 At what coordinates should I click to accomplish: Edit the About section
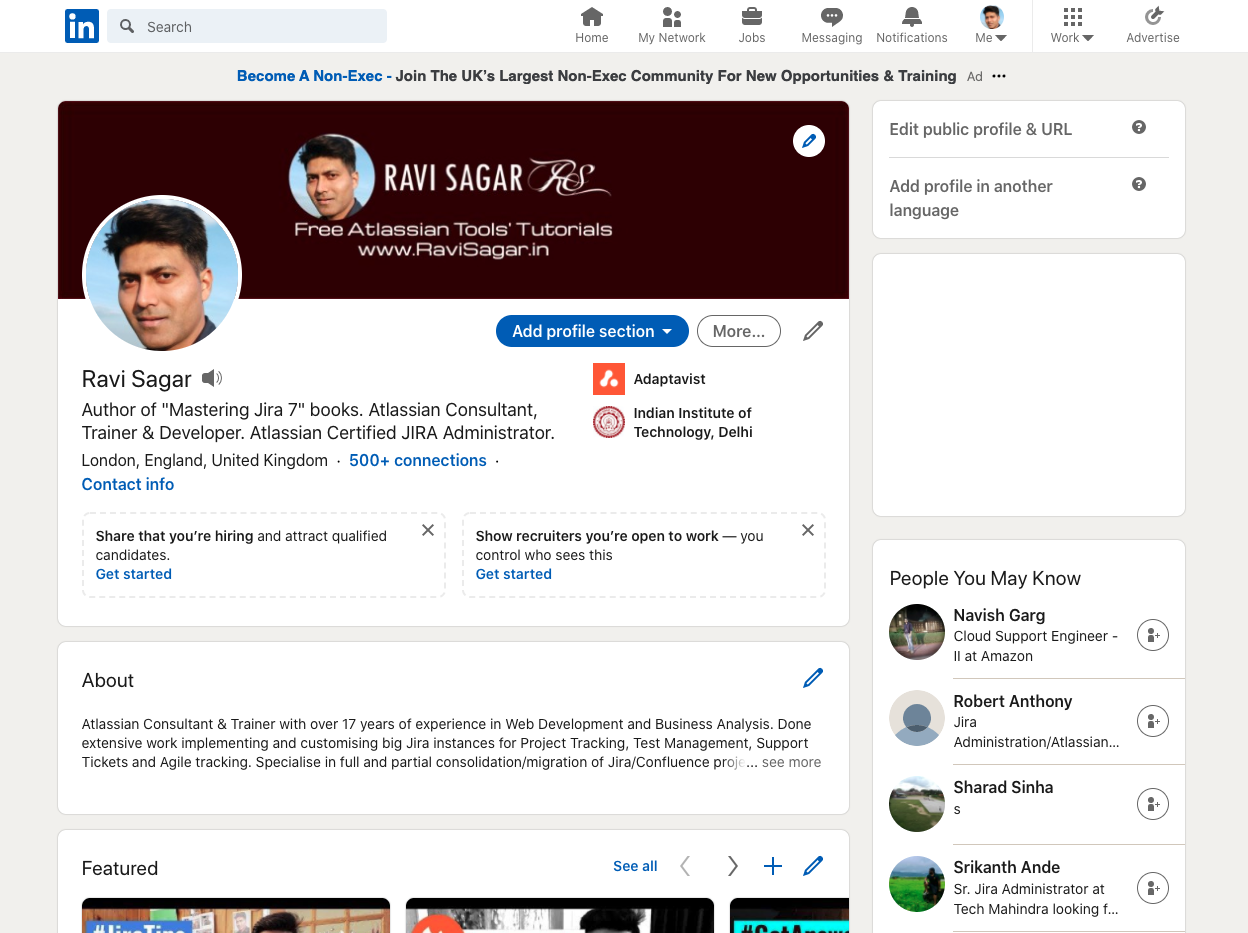coord(813,678)
